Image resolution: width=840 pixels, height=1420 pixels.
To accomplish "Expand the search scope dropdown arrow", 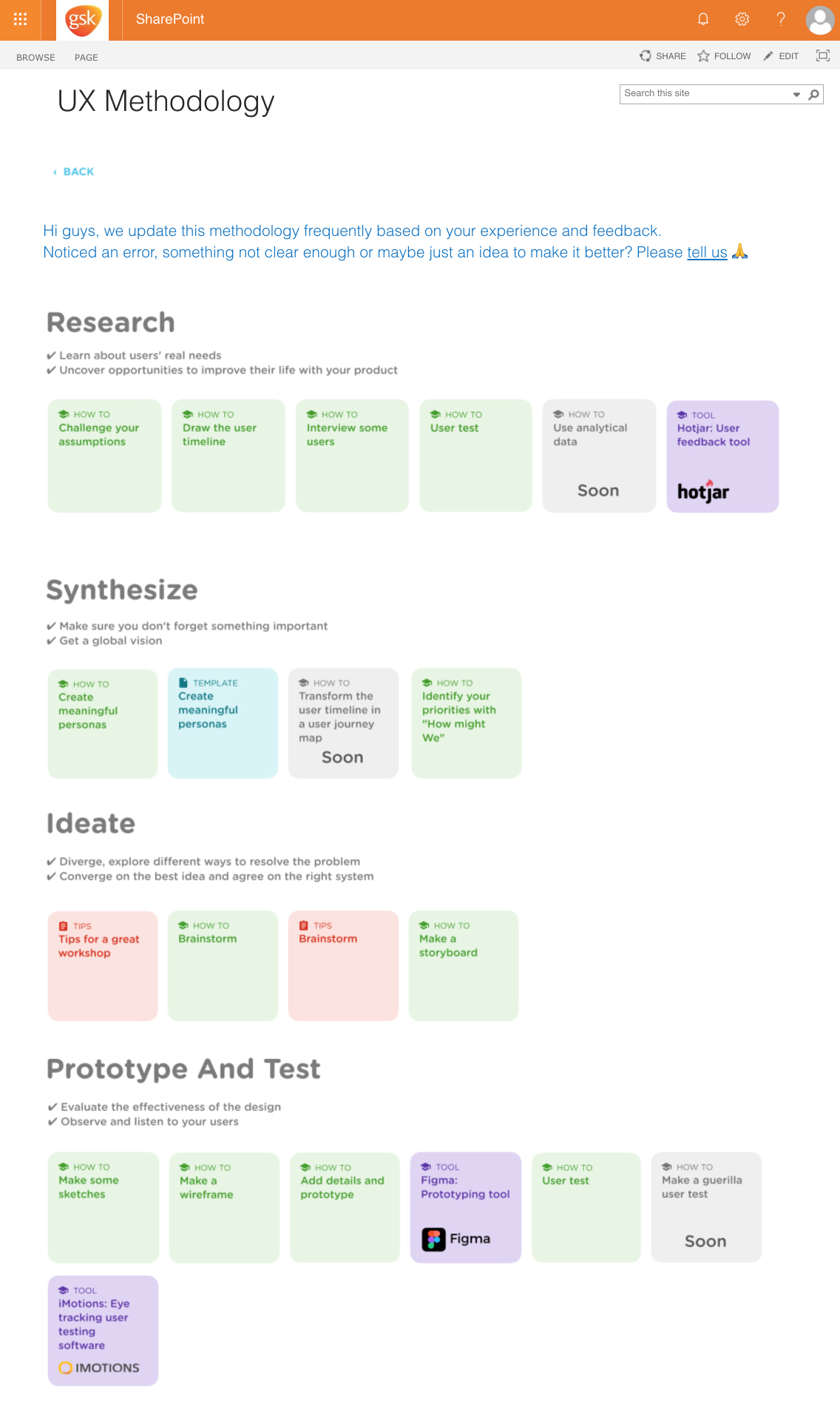I will pos(796,94).
